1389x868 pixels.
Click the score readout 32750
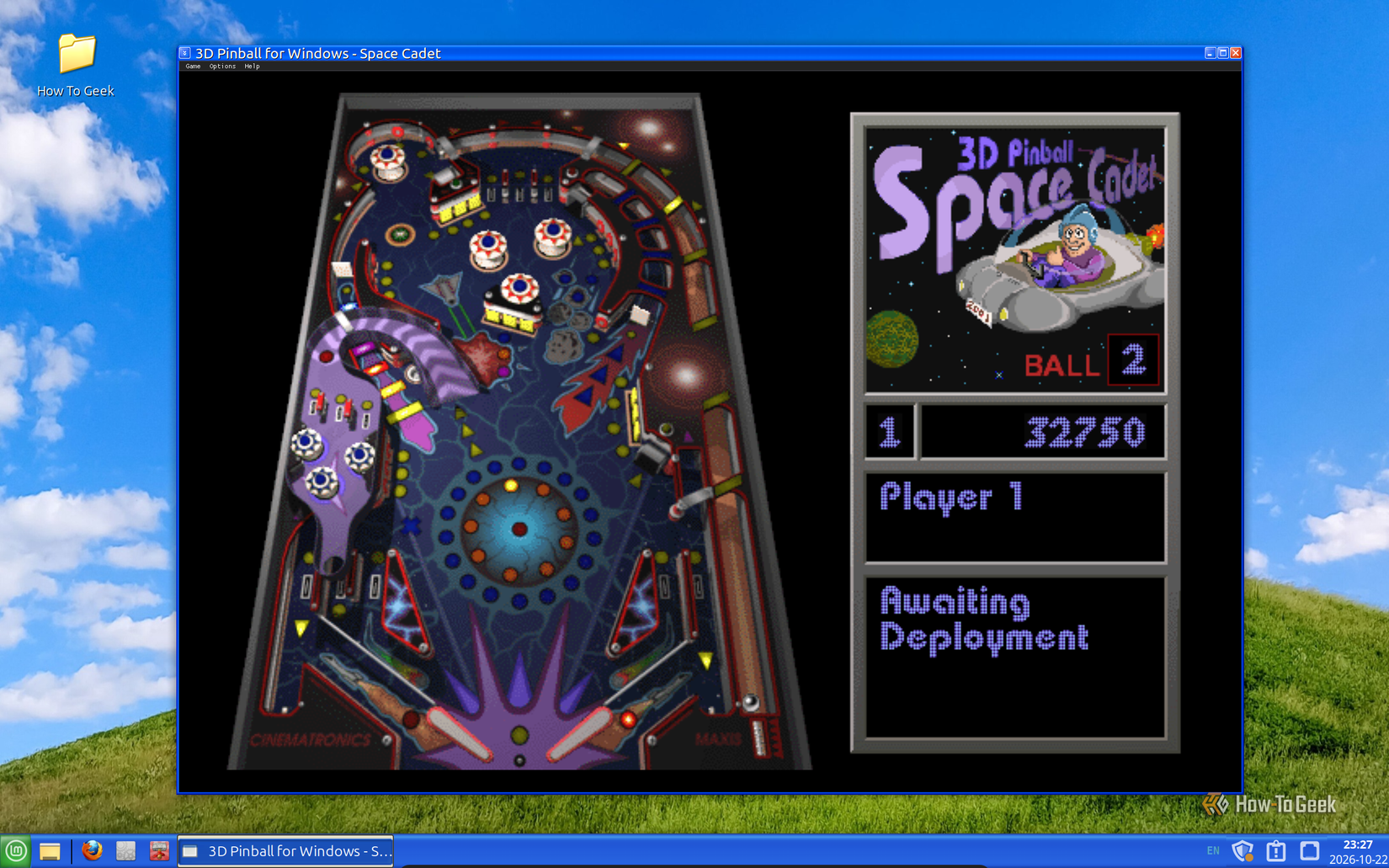click(1085, 433)
